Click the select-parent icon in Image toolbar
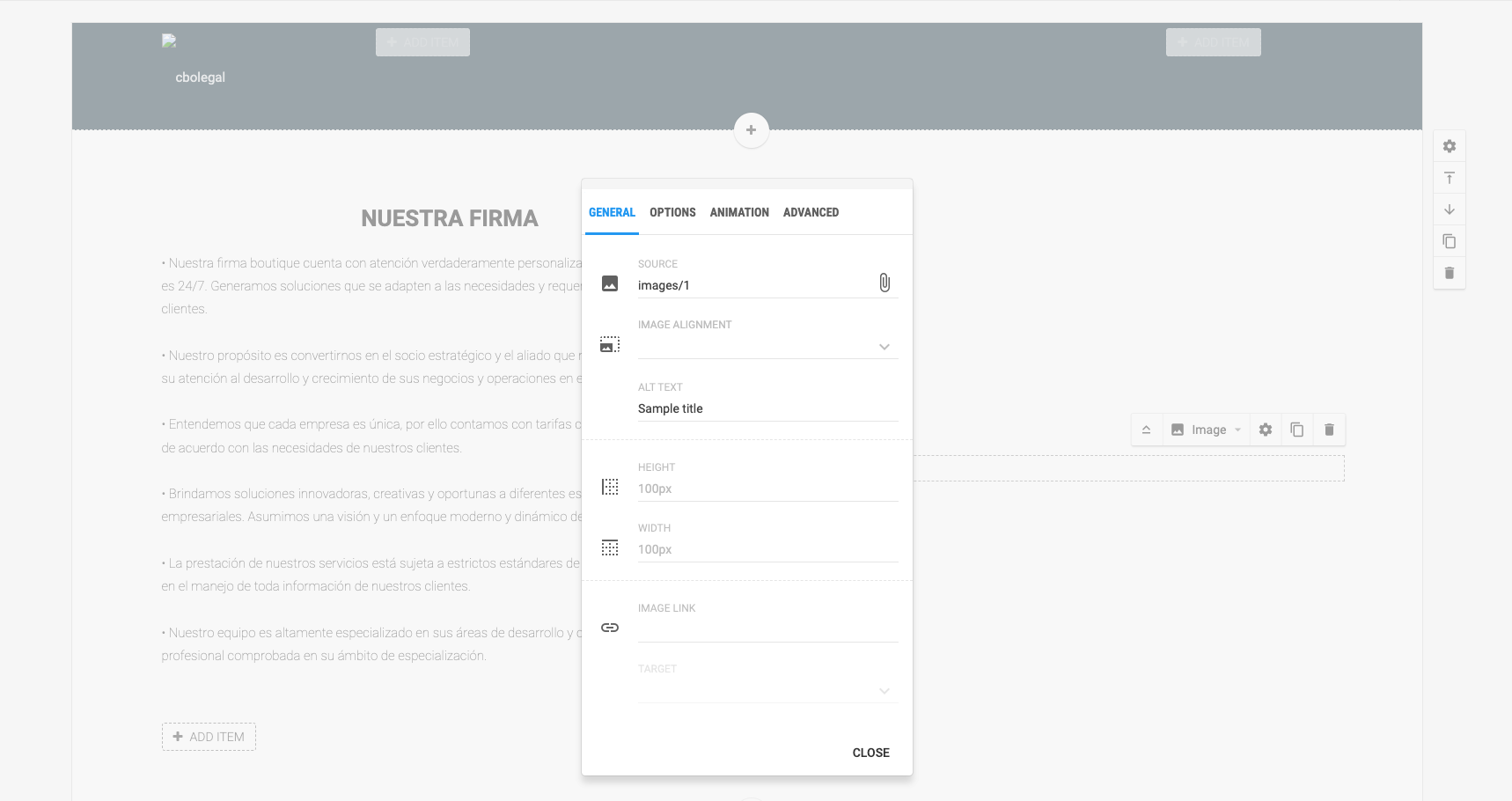 pyautogui.click(x=1146, y=430)
